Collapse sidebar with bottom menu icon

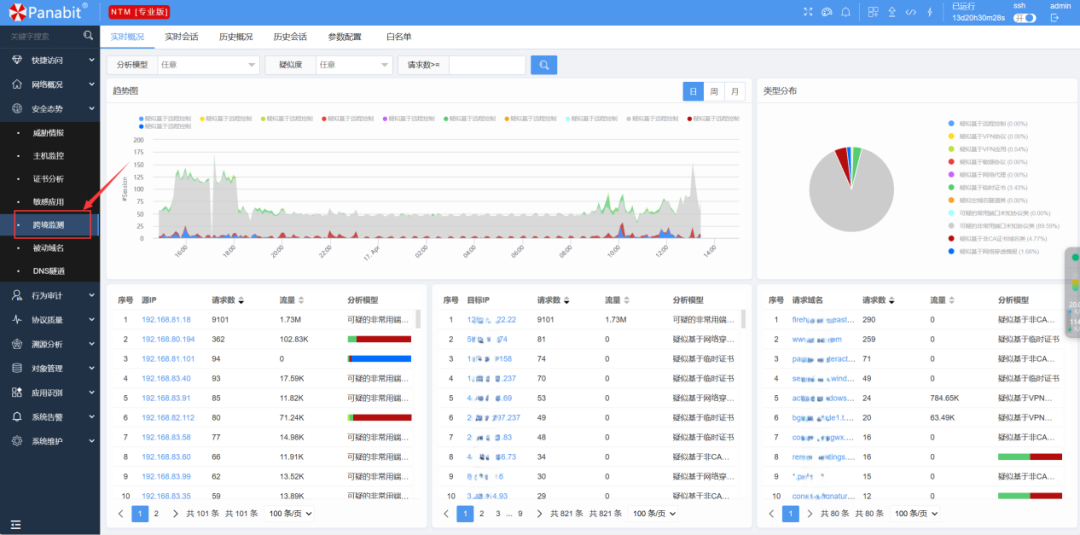click(16, 525)
